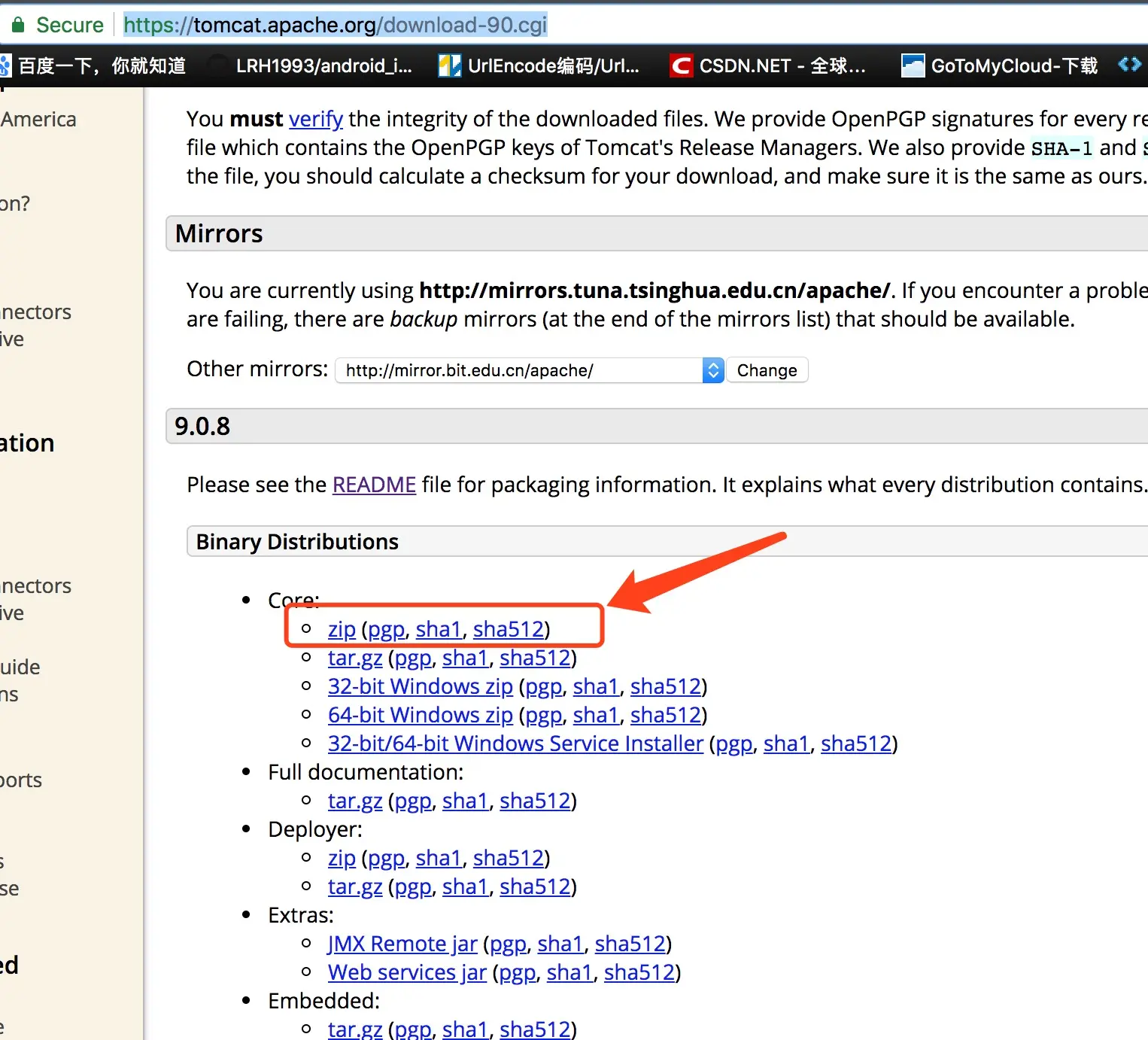
Task: Click the green Secure padlock icon
Action: click(18, 25)
